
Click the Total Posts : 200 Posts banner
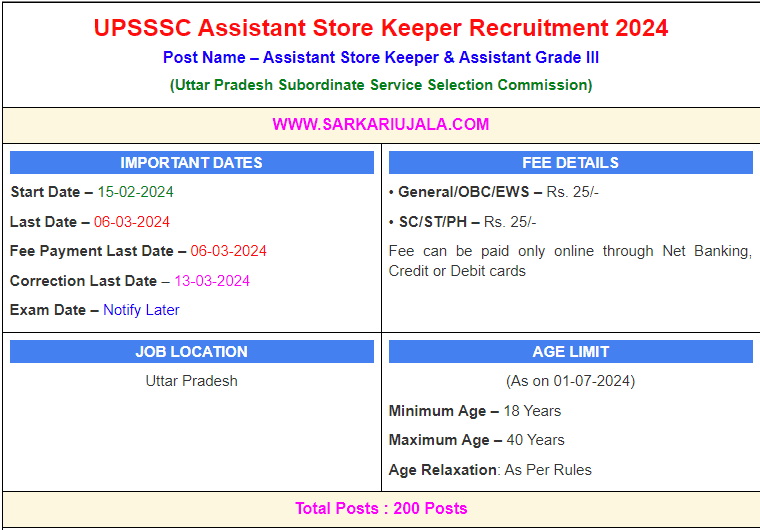tap(380, 508)
